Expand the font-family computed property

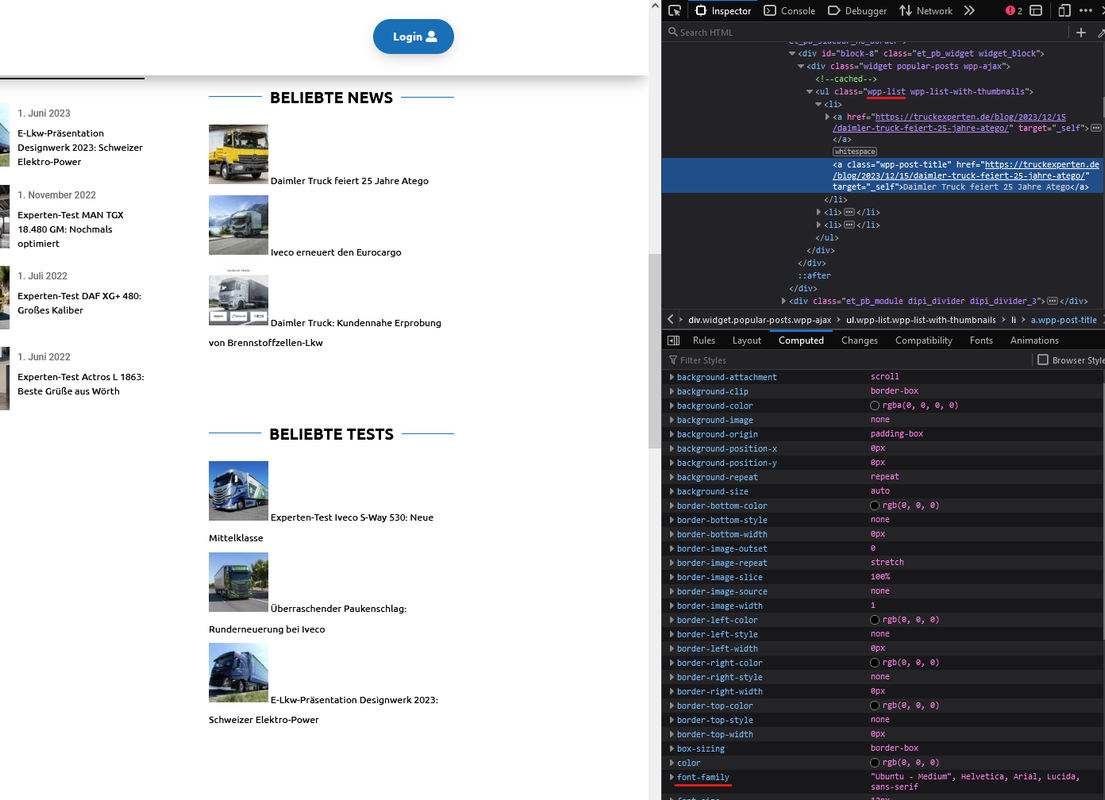(672, 777)
